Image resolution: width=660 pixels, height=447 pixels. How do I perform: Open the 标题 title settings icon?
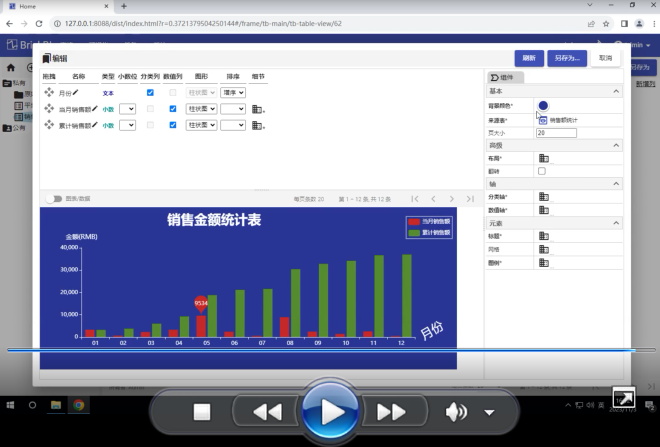543,236
